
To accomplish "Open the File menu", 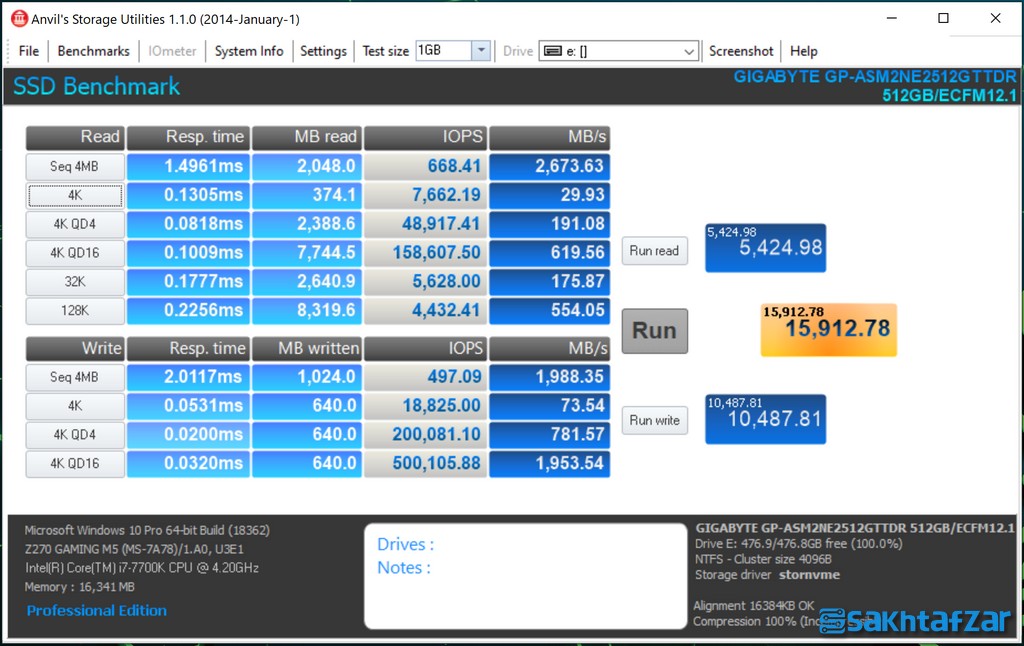I will point(29,51).
